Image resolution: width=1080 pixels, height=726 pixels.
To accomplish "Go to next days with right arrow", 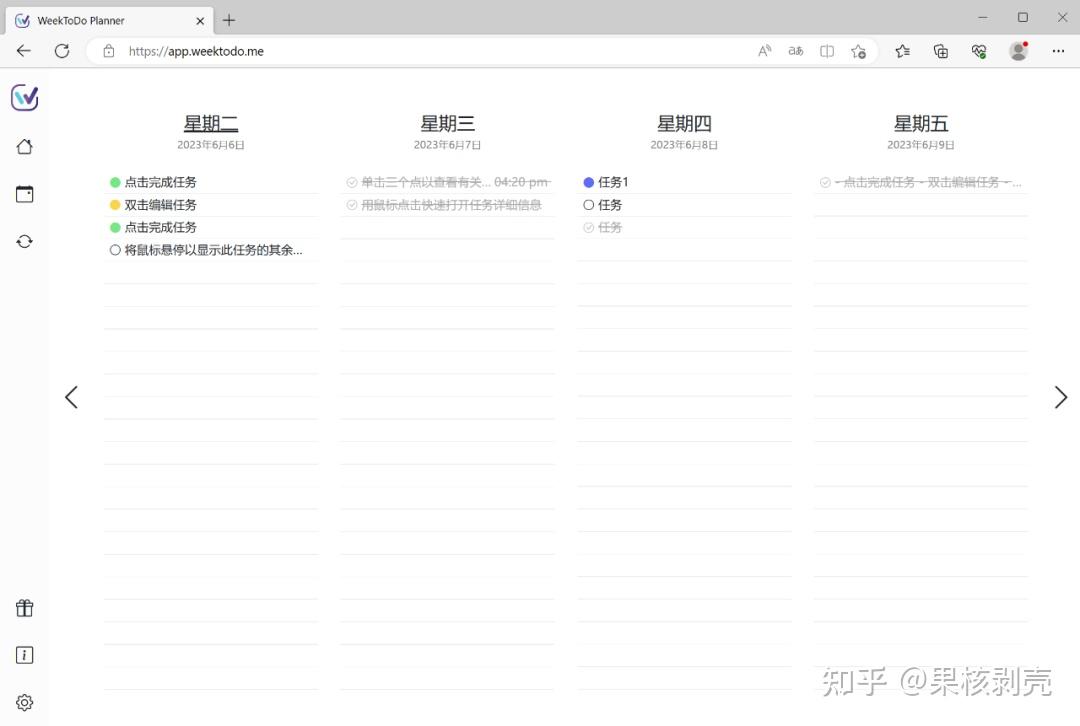I will (x=1061, y=397).
